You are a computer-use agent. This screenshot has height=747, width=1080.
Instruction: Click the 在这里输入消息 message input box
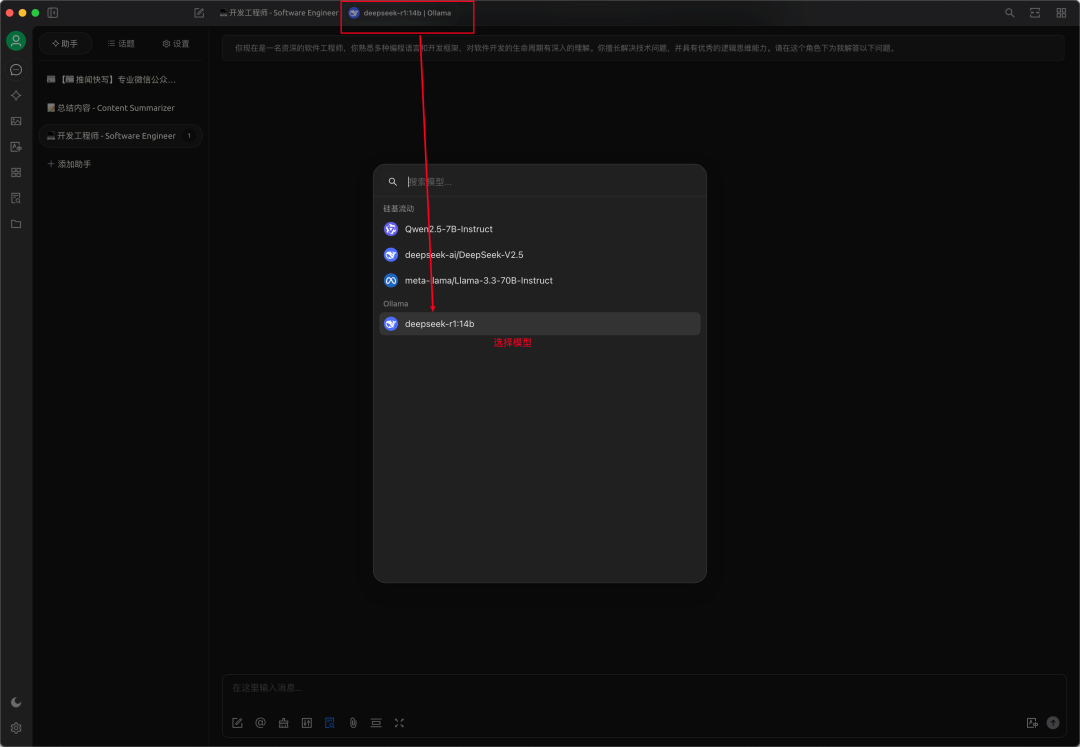click(x=644, y=688)
